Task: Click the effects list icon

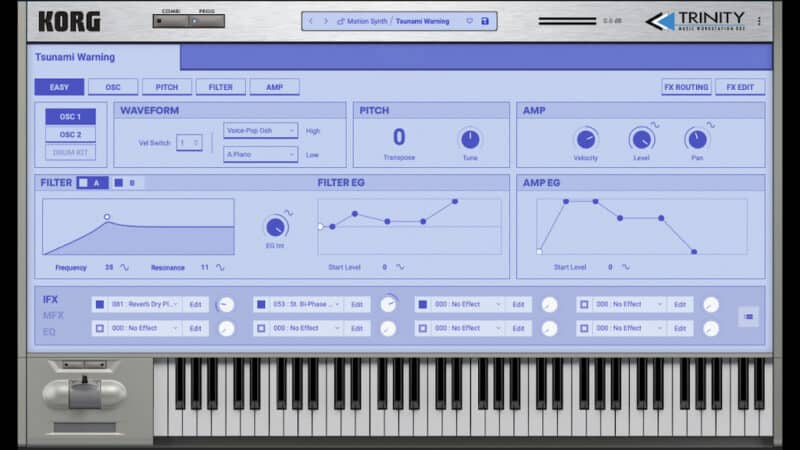Action: coord(748,316)
